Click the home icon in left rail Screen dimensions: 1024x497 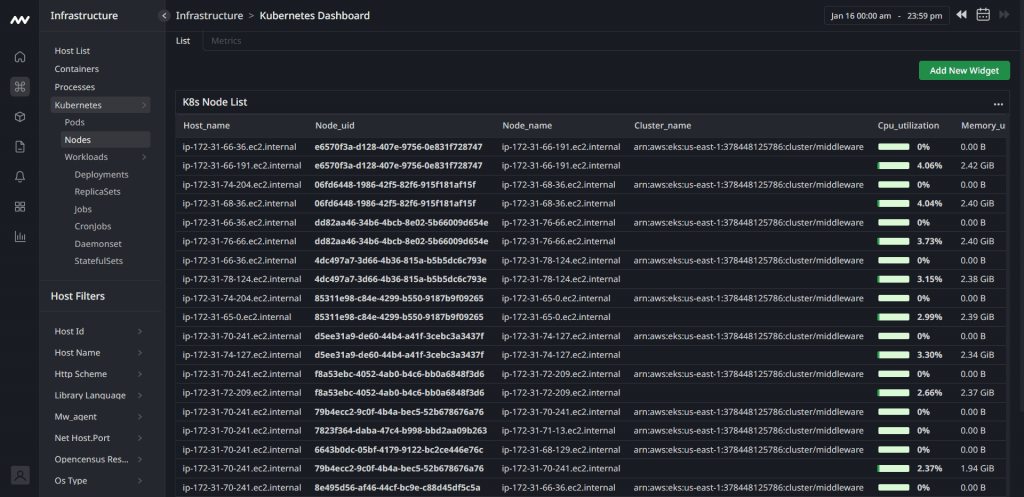[20, 56]
